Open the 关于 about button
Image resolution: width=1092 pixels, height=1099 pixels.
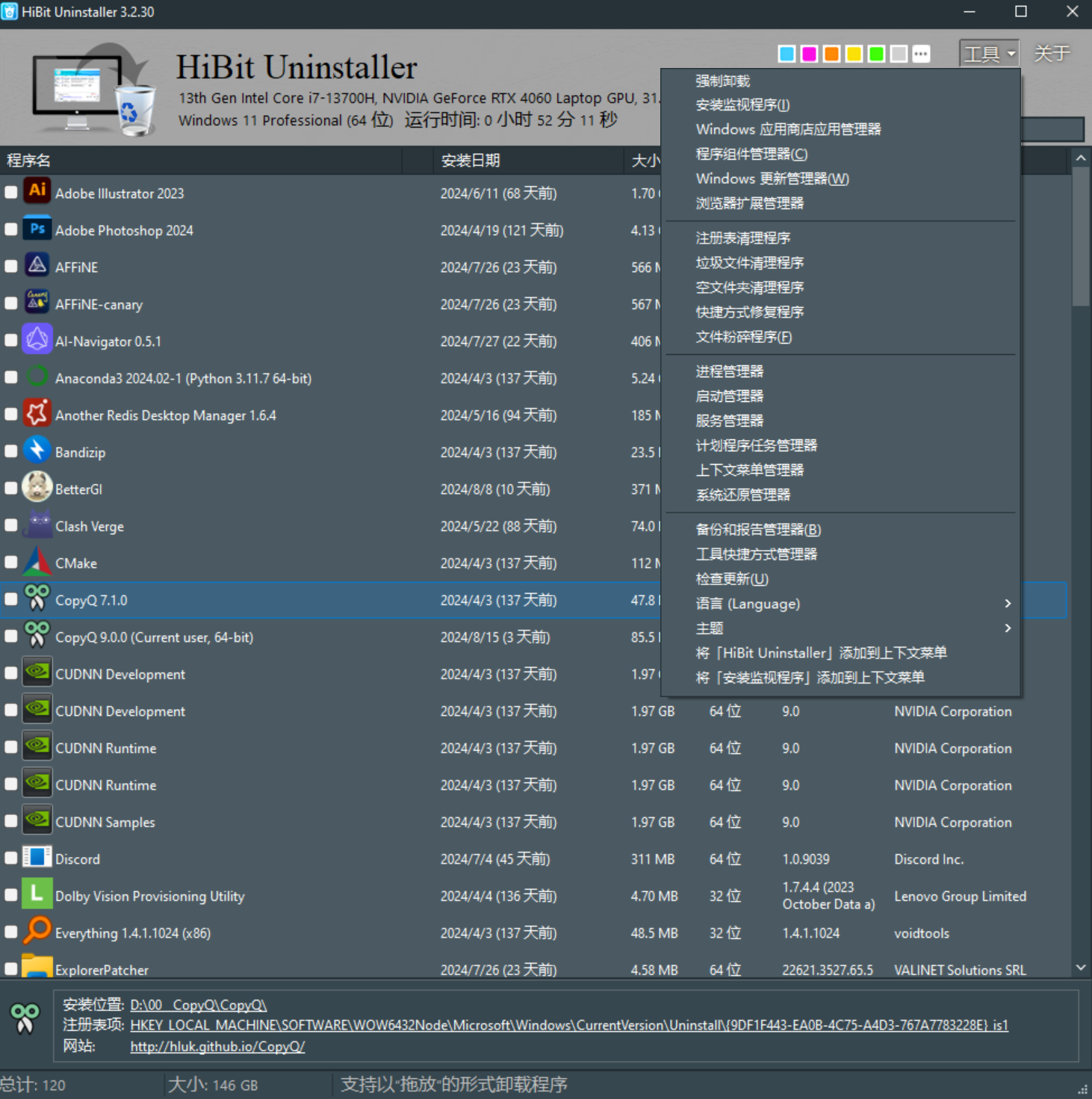coord(1052,54)
